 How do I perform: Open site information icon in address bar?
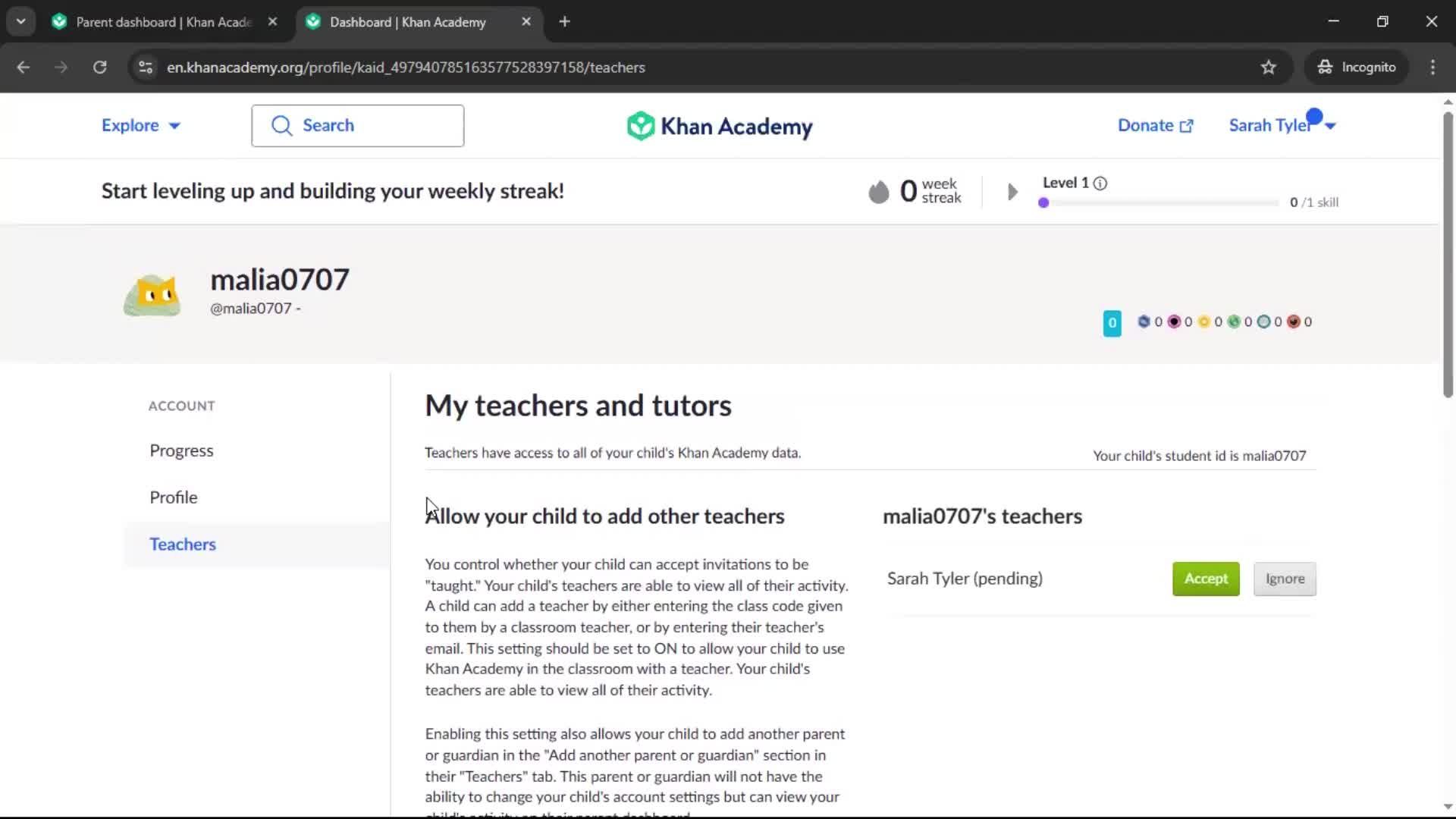click(x=146, y=67)
